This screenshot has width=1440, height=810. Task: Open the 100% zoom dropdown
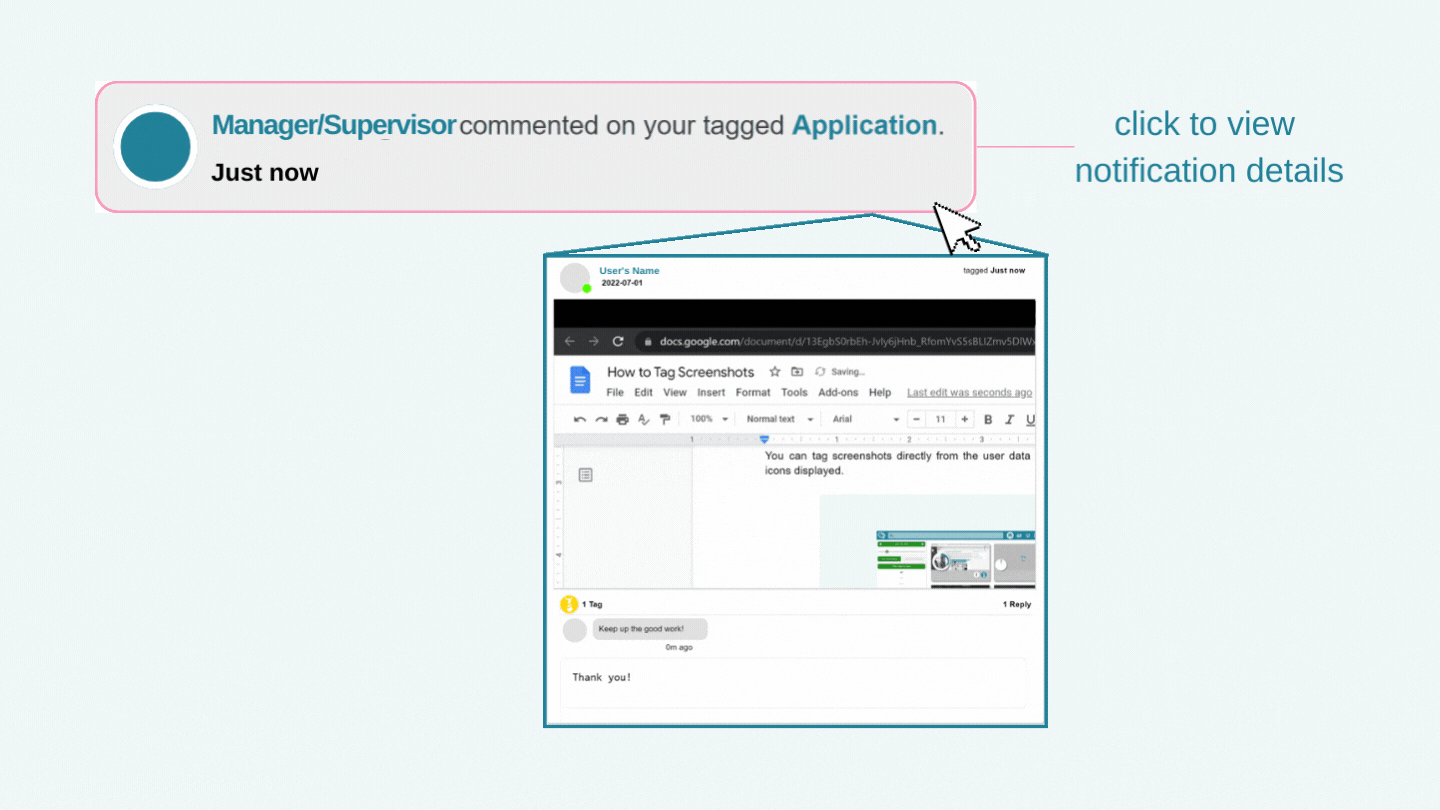(709, 420)
